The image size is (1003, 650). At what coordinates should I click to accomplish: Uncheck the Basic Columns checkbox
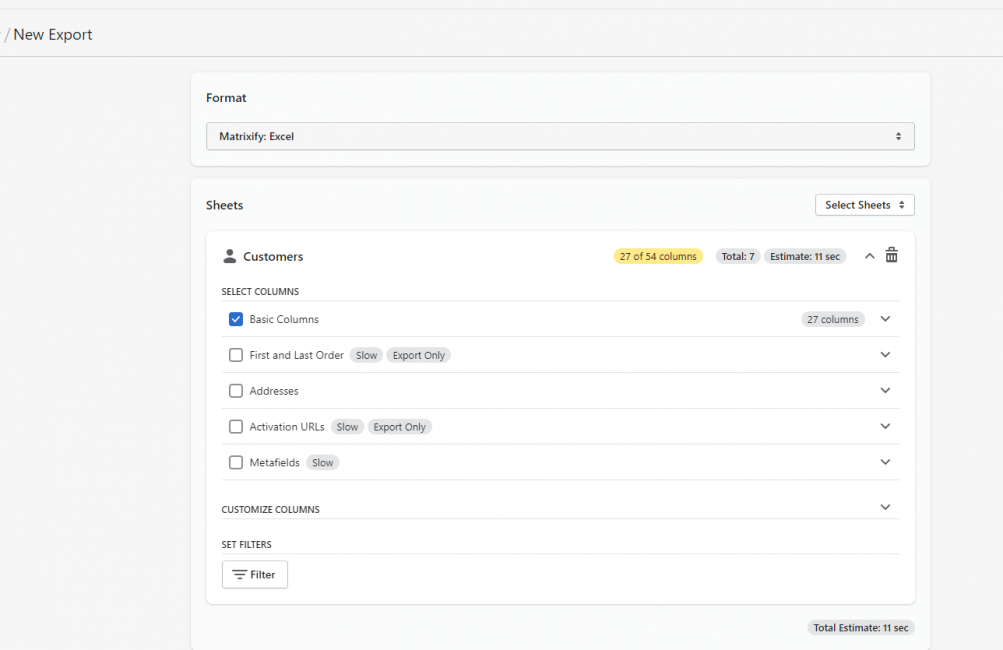pos(235,318)
